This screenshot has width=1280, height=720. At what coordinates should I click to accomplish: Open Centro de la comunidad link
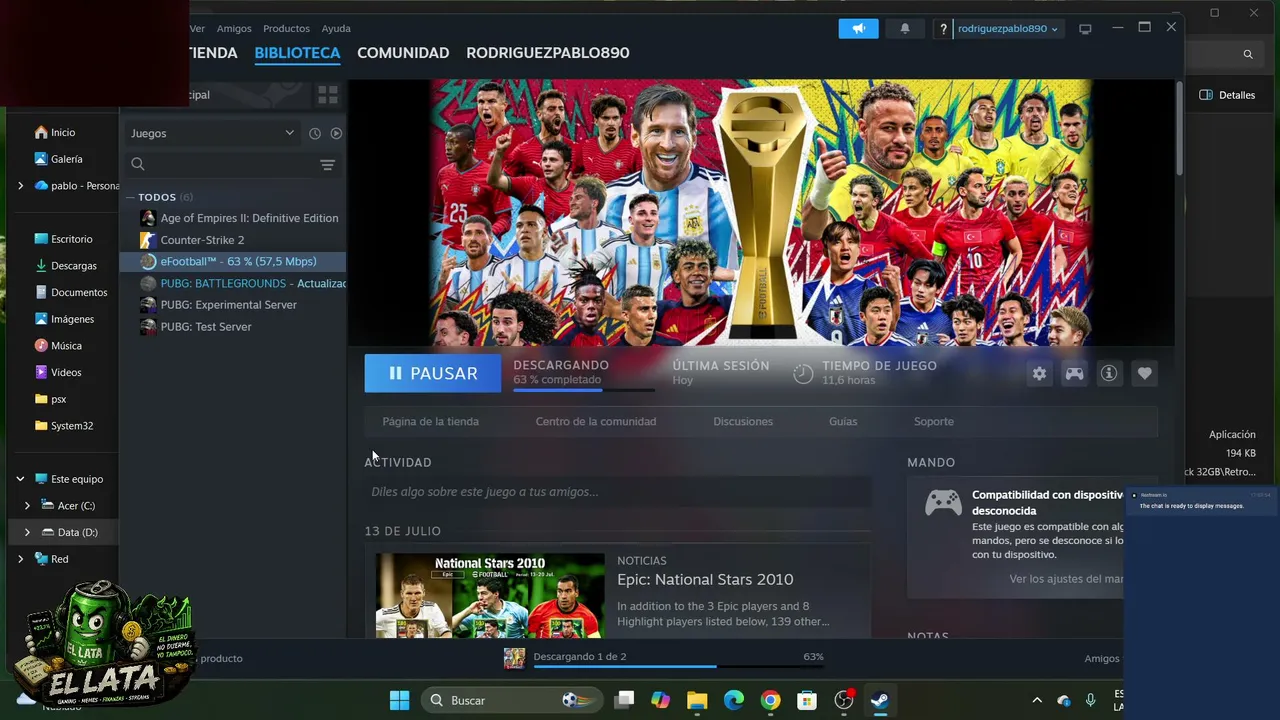point(596,421)
